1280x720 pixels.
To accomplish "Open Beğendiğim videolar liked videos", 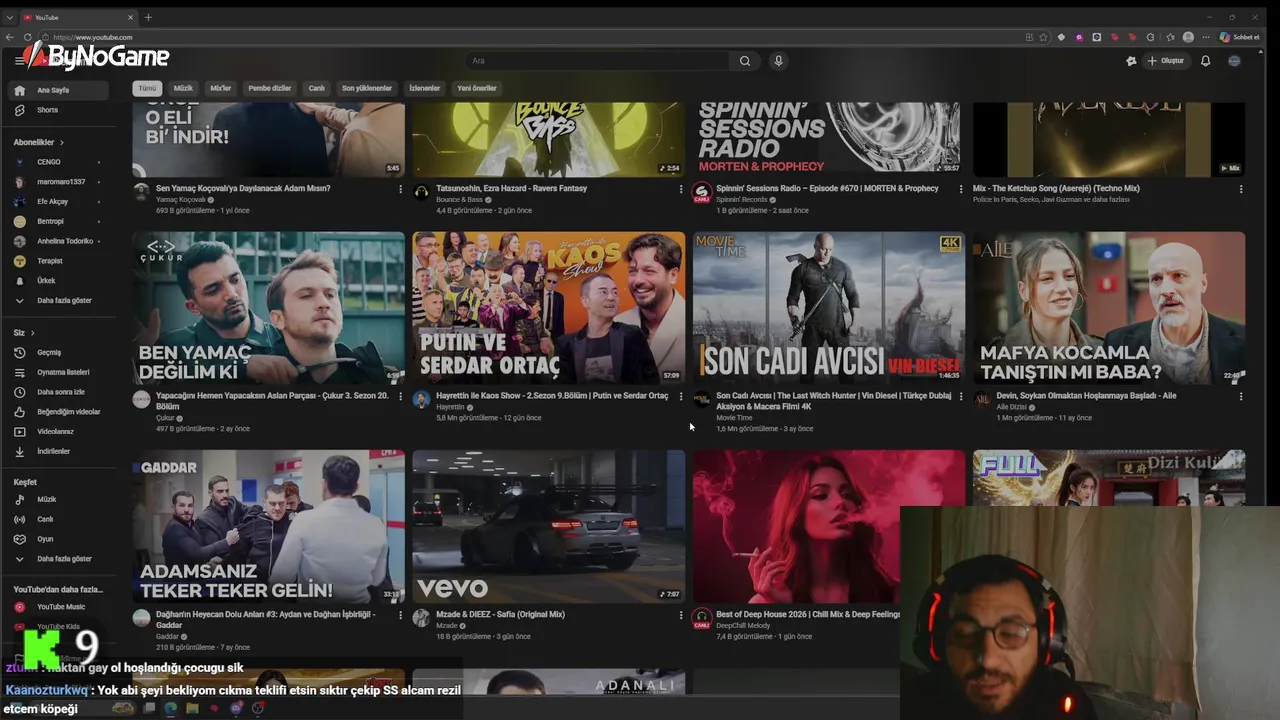I will click(x=60, y=412).
